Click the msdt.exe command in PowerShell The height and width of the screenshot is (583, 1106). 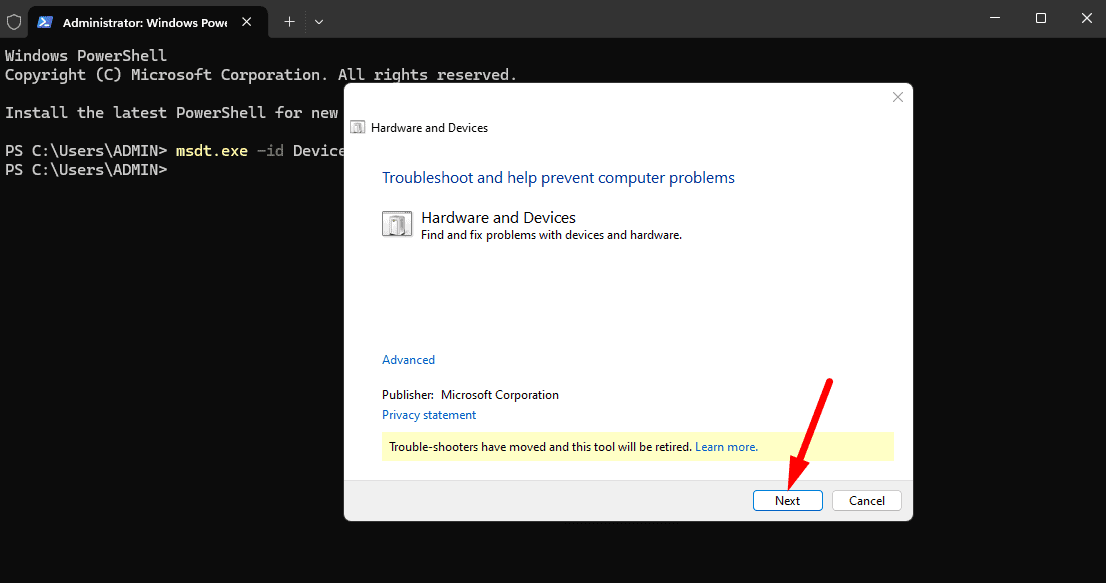point(212,151)
